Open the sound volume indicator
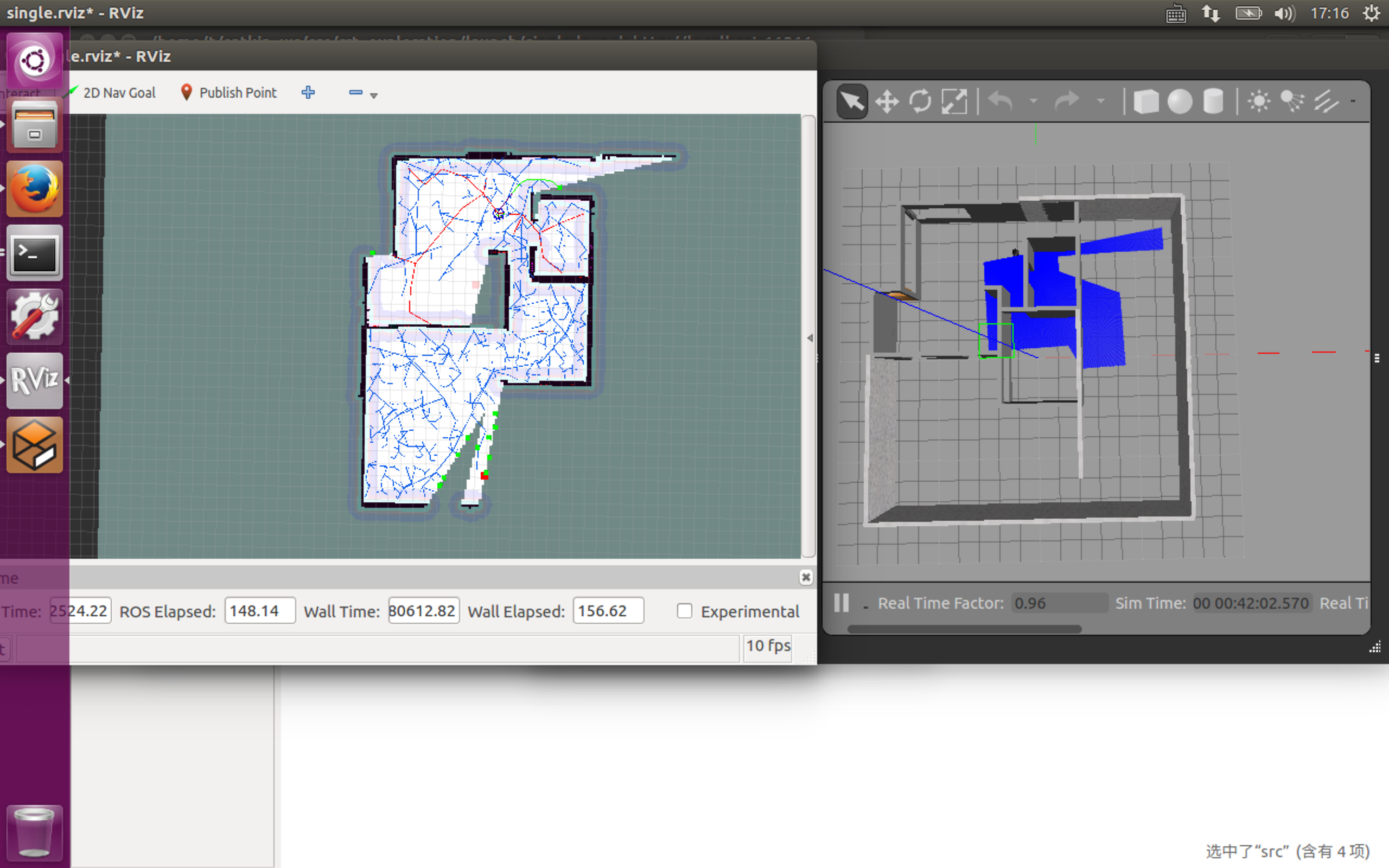The image size is (1389, 868). click(x=1284, y=13)
